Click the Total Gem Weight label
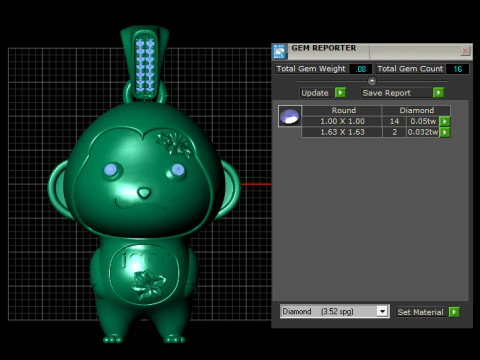 311,69
